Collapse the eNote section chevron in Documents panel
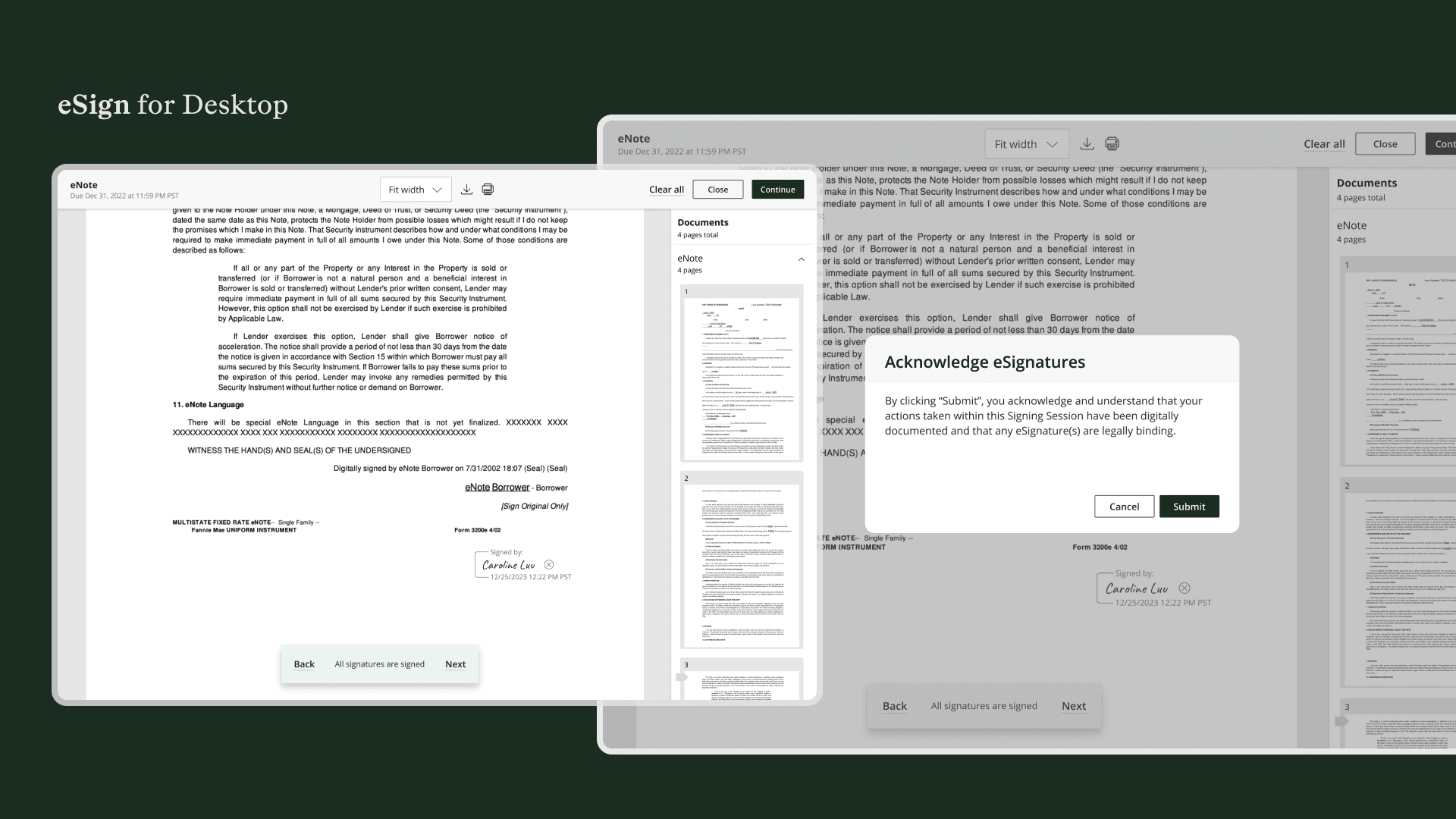This screenshot has width=1456, height=819. tap(801, 259)
